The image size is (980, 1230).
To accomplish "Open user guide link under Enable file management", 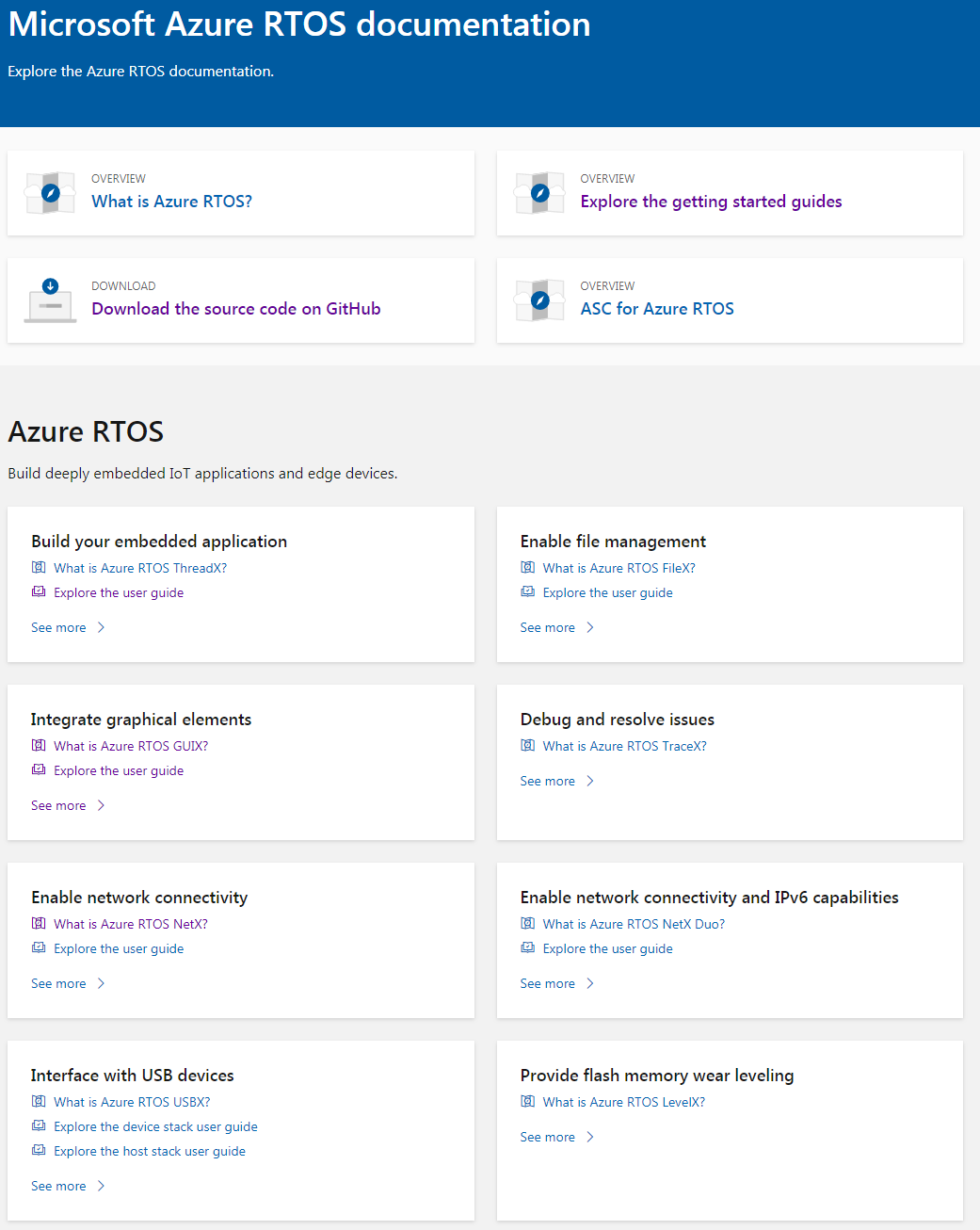I will click(608, 592).
